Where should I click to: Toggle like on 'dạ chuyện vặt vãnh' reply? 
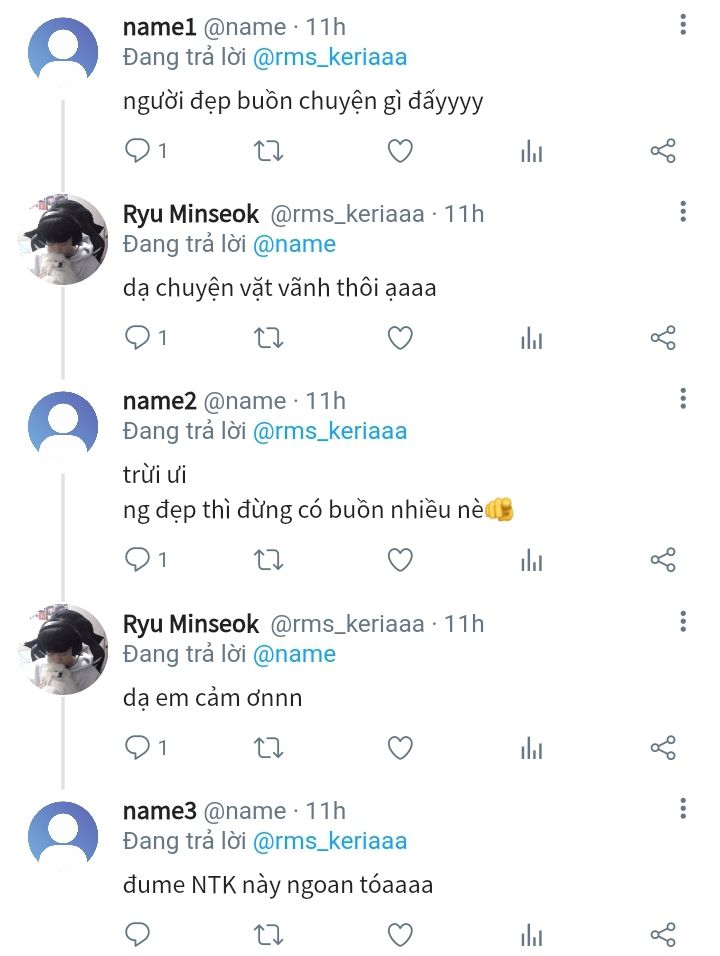pyautogui.click(x=400, y=338)
